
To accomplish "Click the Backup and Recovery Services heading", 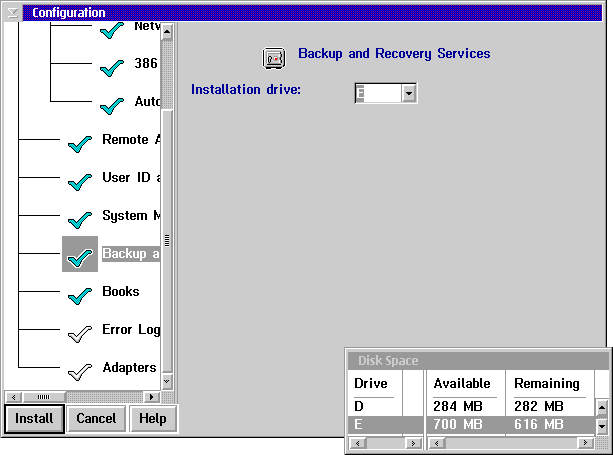I will point(394,54).
